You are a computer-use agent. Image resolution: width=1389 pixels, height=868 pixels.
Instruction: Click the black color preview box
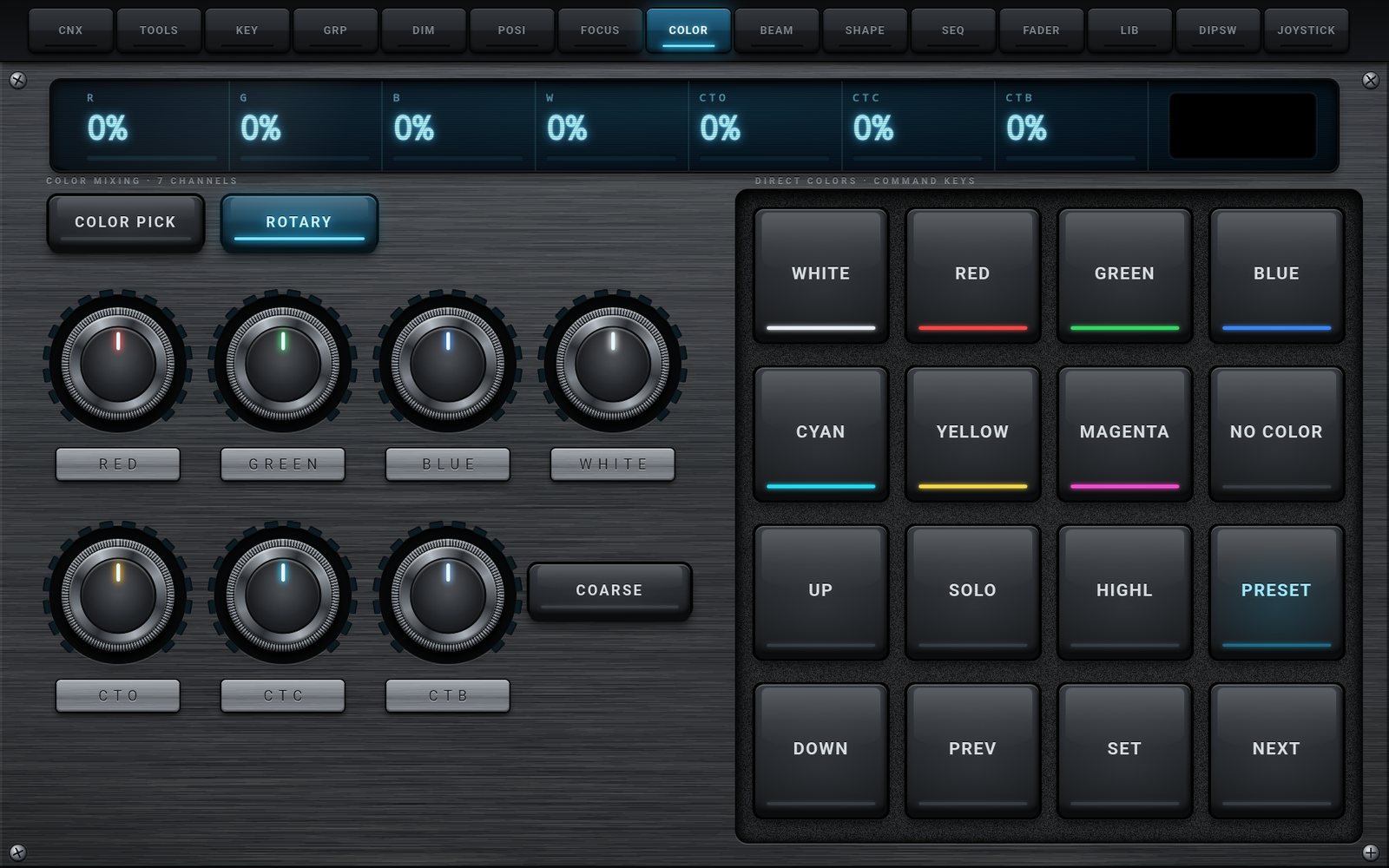(1242, 126)
